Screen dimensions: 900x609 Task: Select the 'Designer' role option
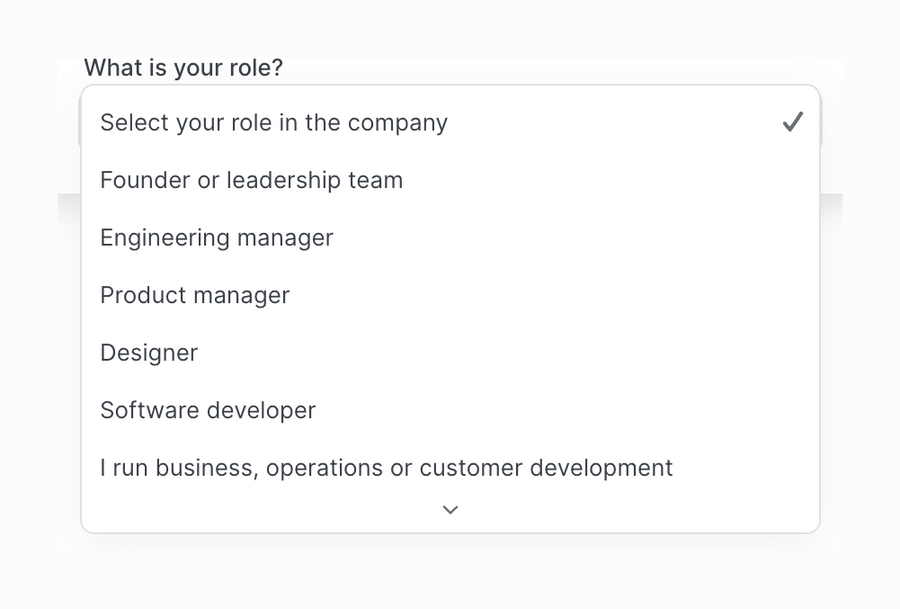click(149, 353)
